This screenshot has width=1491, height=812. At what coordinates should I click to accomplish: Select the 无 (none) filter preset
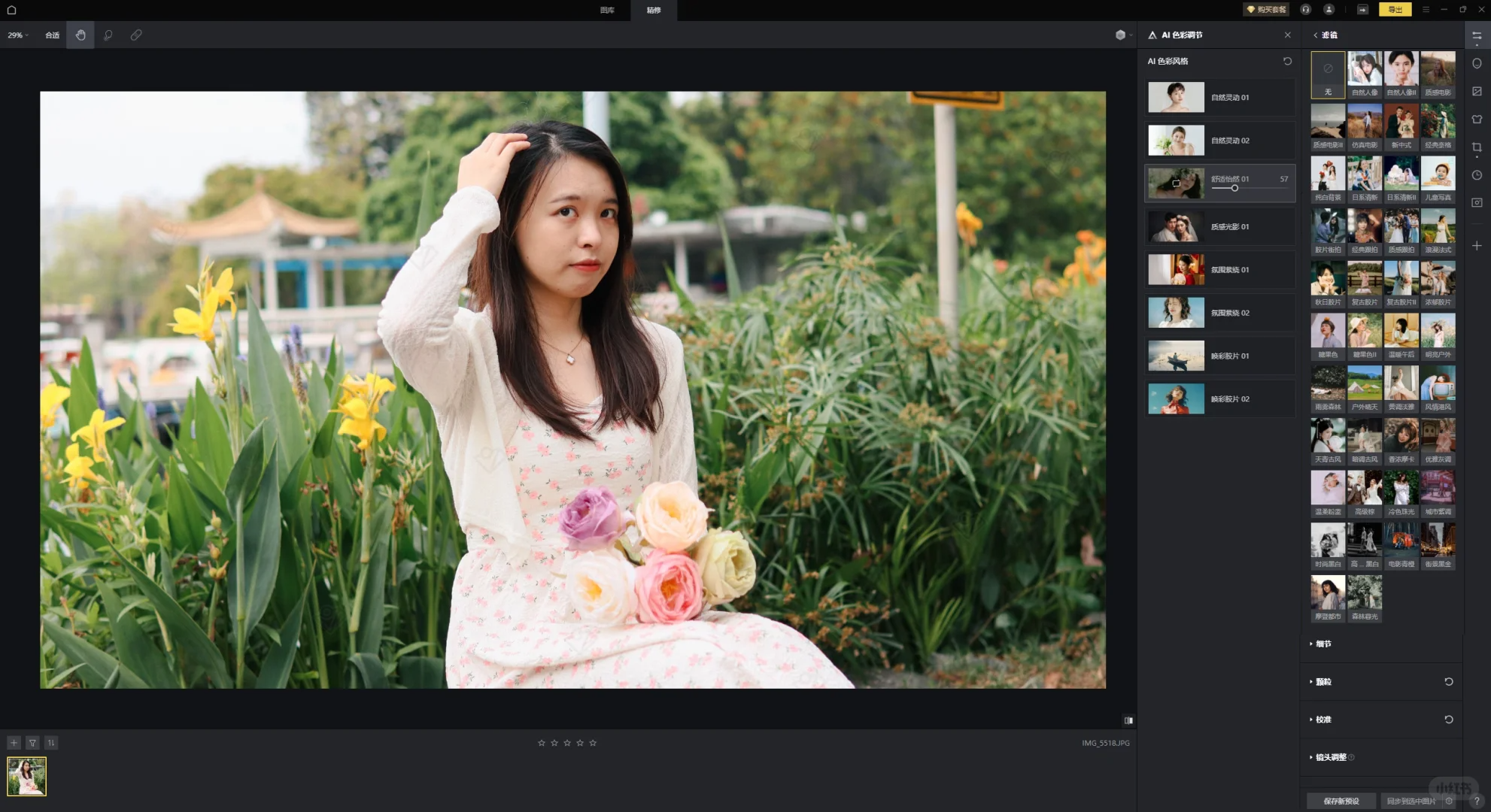click(x=1328, y=74)
